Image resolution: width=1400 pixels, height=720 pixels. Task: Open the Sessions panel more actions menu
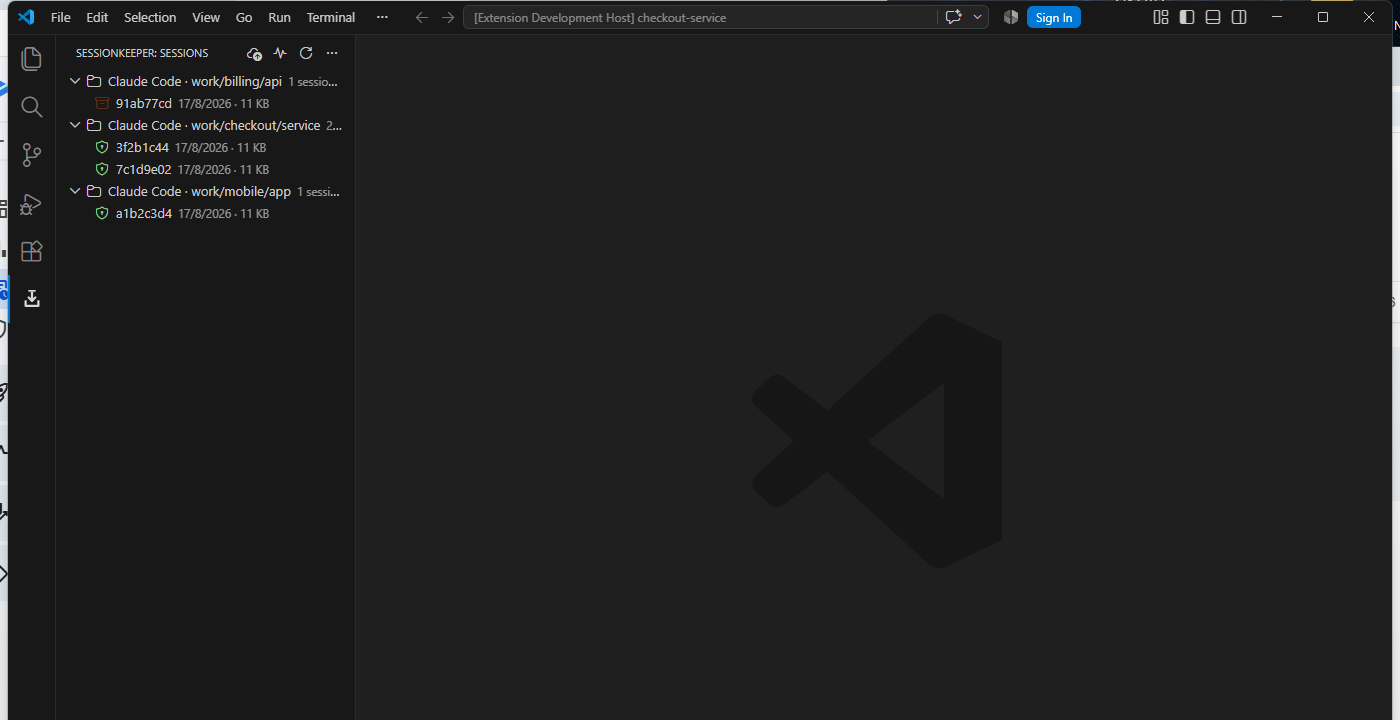[x=332, y=53]
